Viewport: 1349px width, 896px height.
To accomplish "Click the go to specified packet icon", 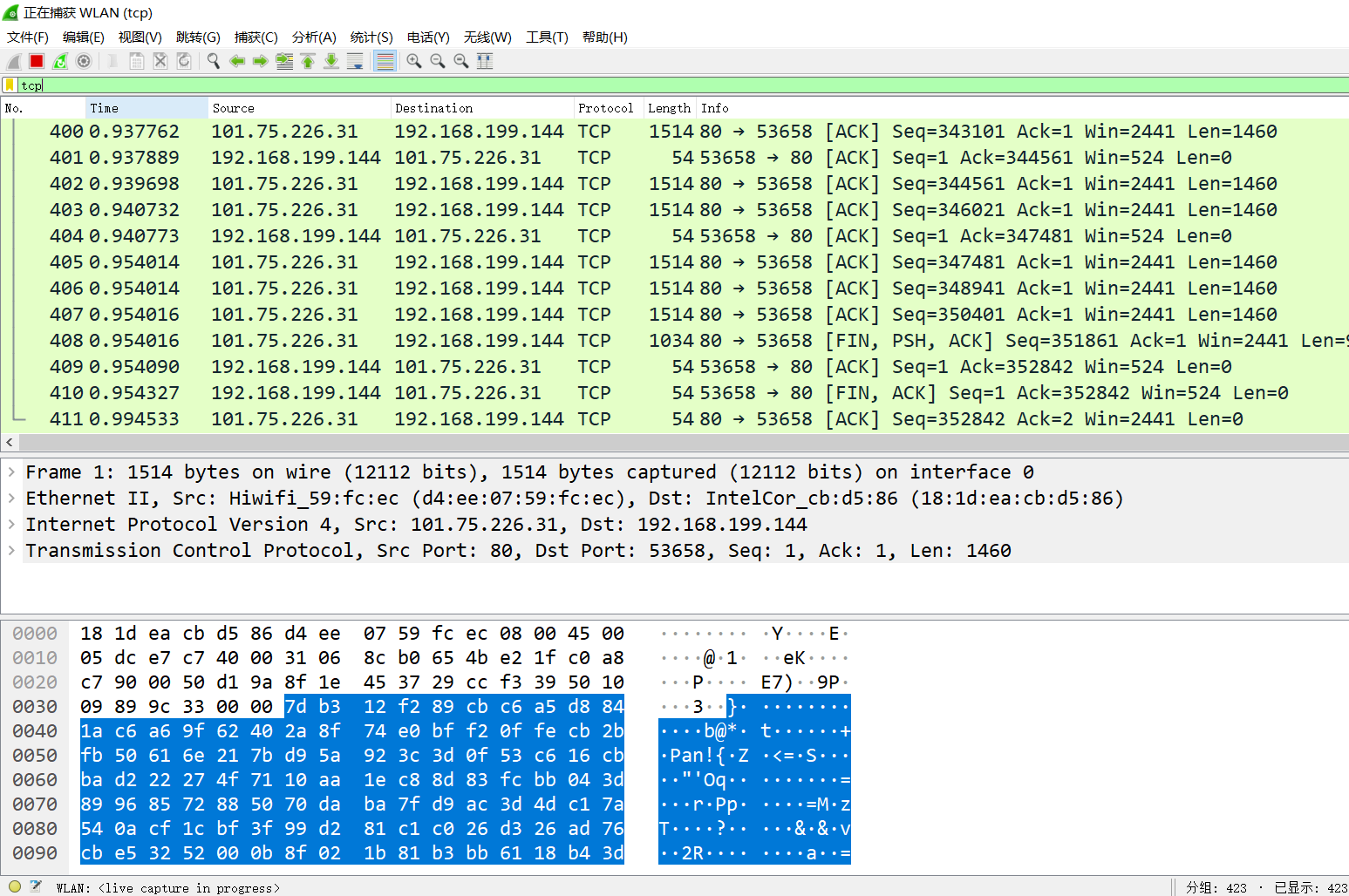I will coord(284,61).
